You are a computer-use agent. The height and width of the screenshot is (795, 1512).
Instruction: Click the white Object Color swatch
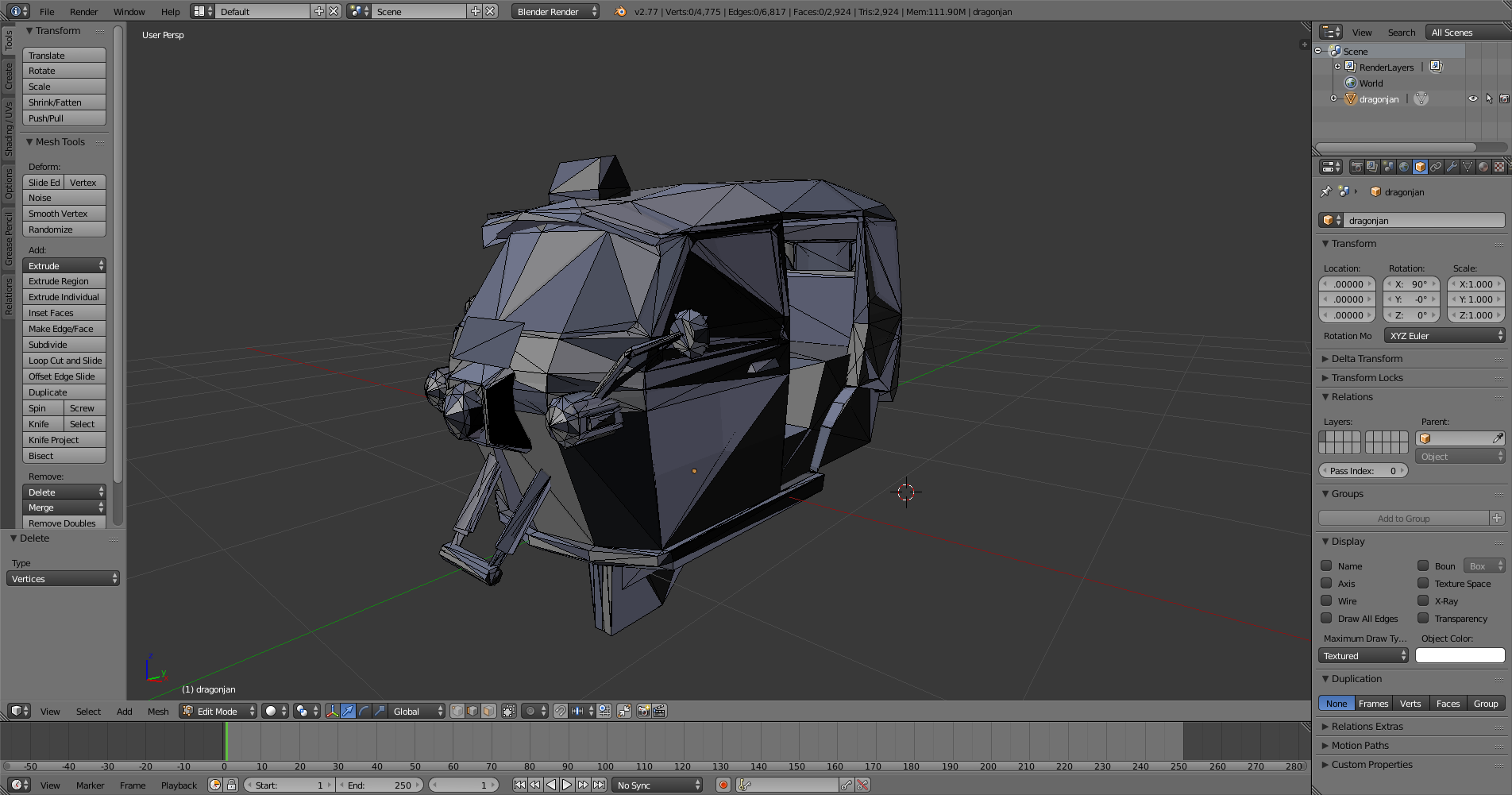tap(1460, 656)
